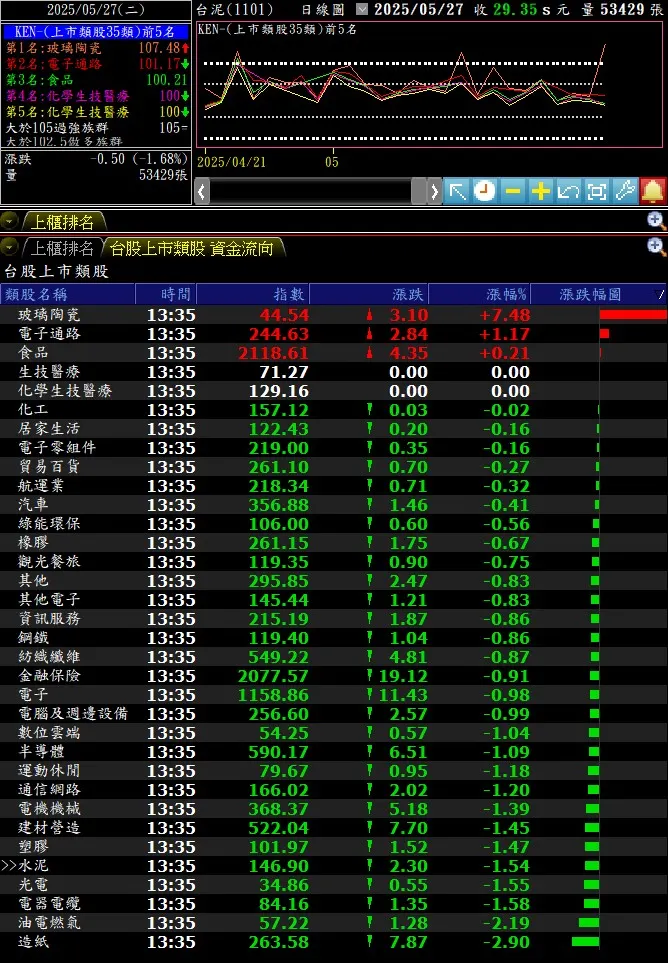Select the 航運業 sector row

[x=334, y=486]
